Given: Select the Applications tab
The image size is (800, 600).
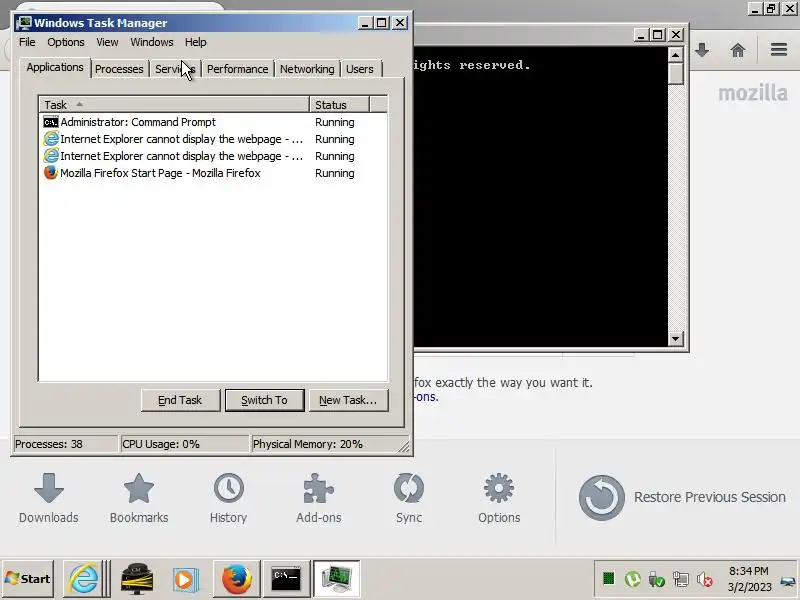Looking at the screenshot, I should [x=55, y=67].
